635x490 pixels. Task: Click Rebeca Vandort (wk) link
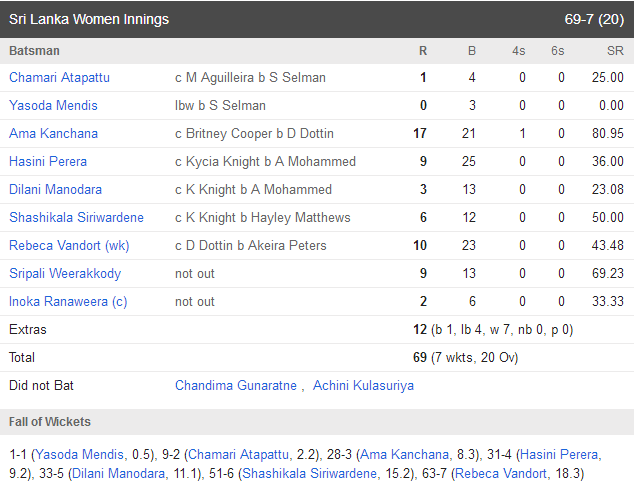click(x=69, y=245)
